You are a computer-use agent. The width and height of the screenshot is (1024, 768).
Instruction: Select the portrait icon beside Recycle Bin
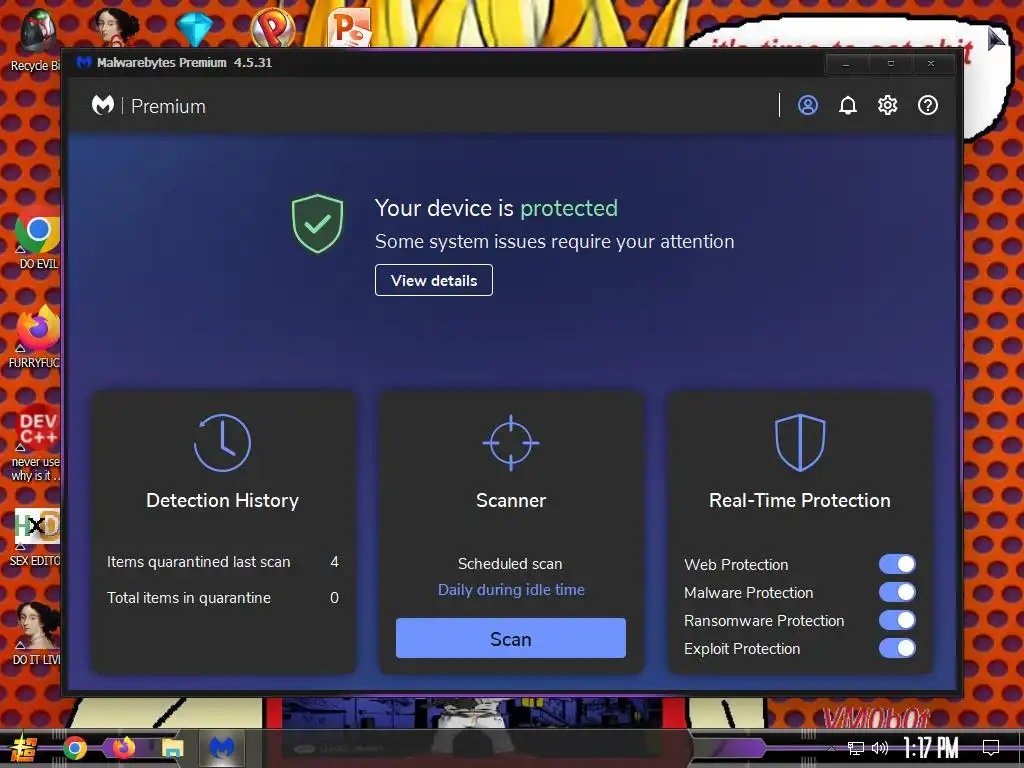[116, 27]
